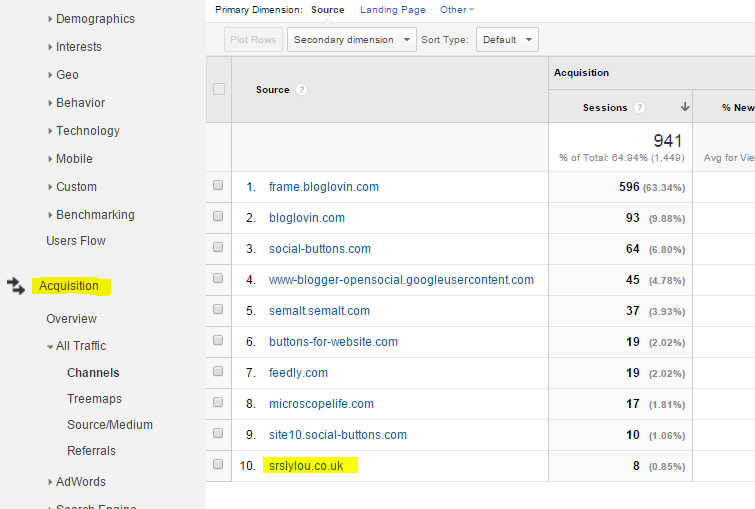Expand the Other primary dimension menu
This screenshot has width=755, height=509.
(x=457, y=10)
